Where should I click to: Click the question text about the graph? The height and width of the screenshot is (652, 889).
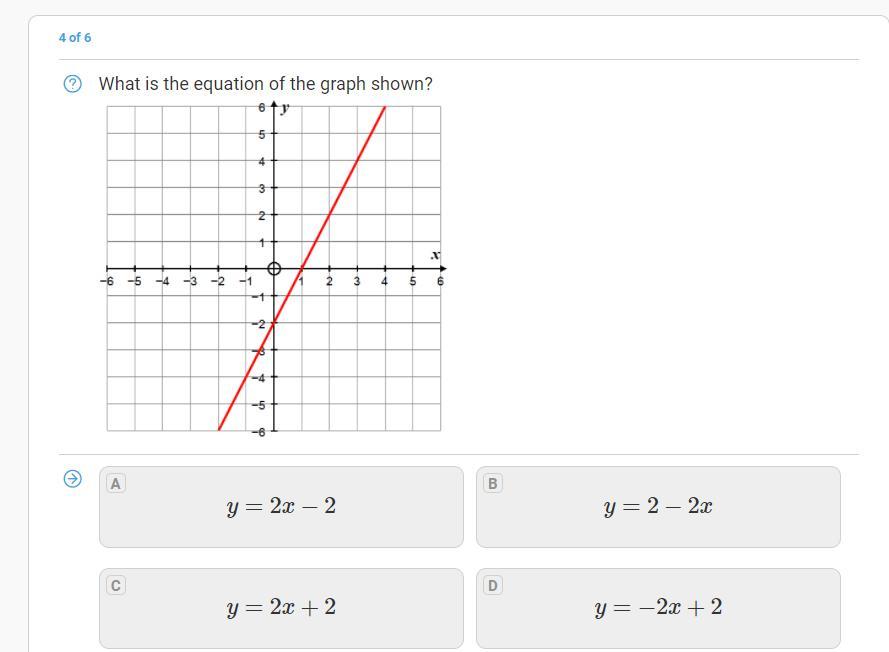pos(265,84)
